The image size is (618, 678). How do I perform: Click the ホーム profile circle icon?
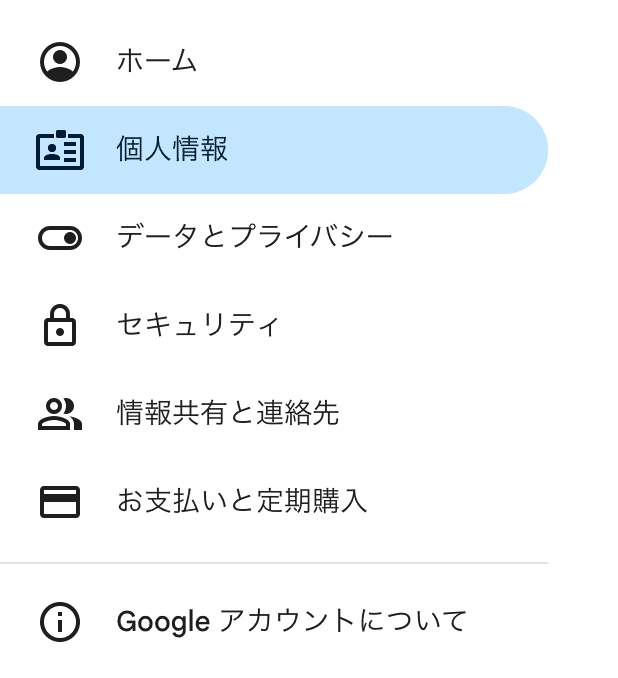coord(60,62)
